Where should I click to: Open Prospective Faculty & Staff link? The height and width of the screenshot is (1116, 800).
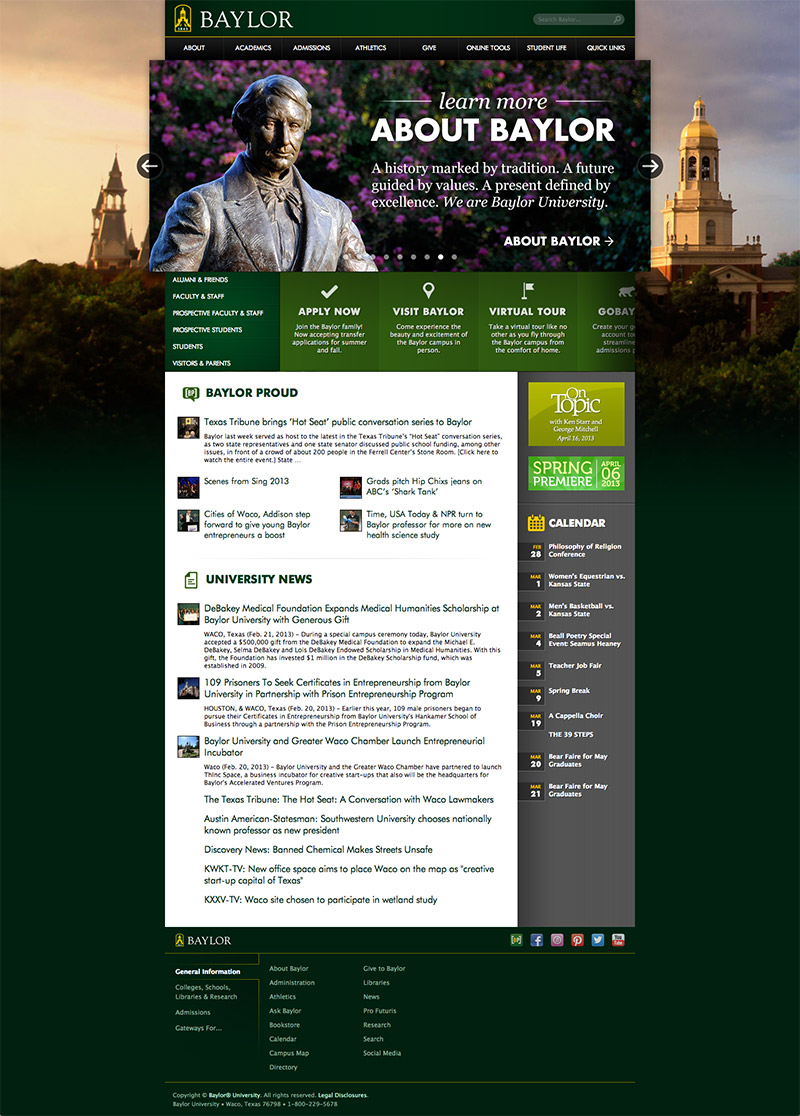(x=218, y=313)
